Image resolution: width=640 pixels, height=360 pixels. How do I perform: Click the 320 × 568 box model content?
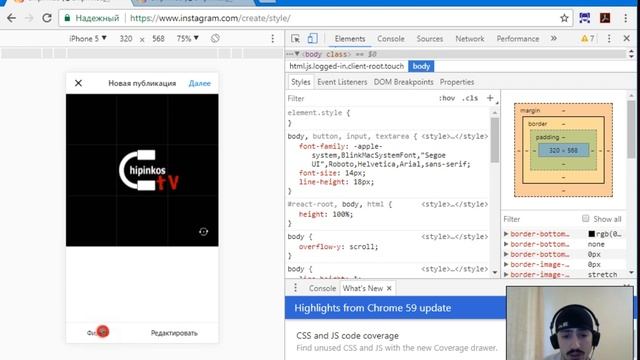pos(563,150)
